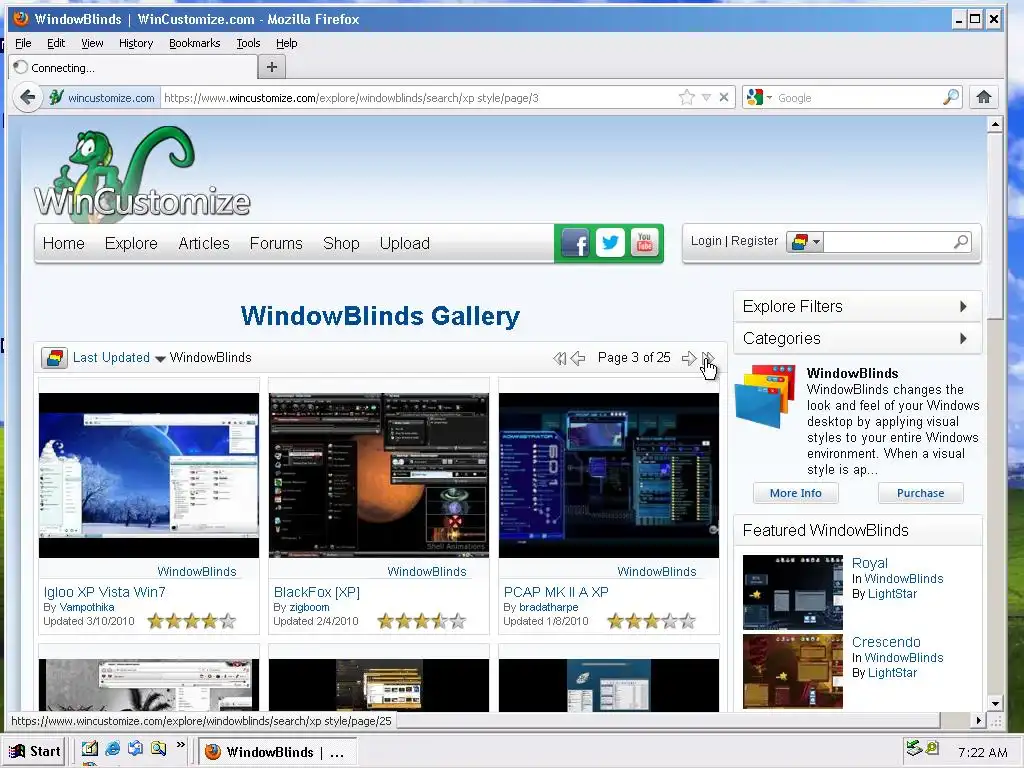Expand the Explore Filters panel
The height and width of the screenshot is (768, 1024).
point(857,306)
